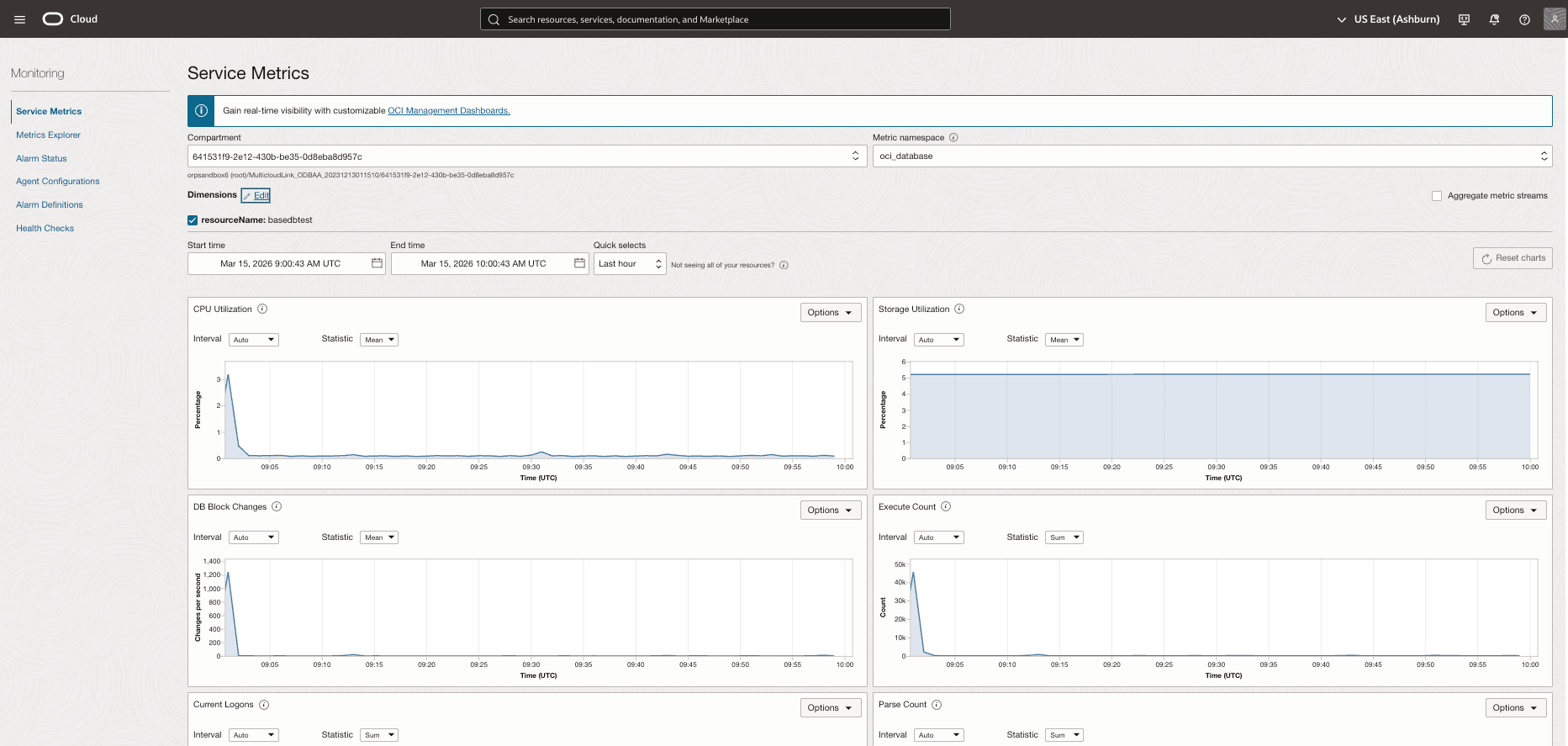Open the Compartment dropdown
The height and width of the screenshot is (746, 1568).
pyautogui.click(x=527, y=156)
